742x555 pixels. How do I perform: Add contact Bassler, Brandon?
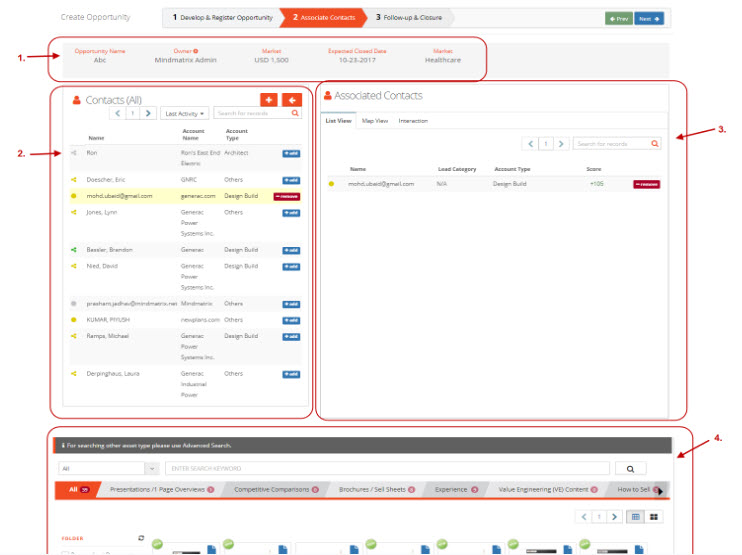click(291, 250)
